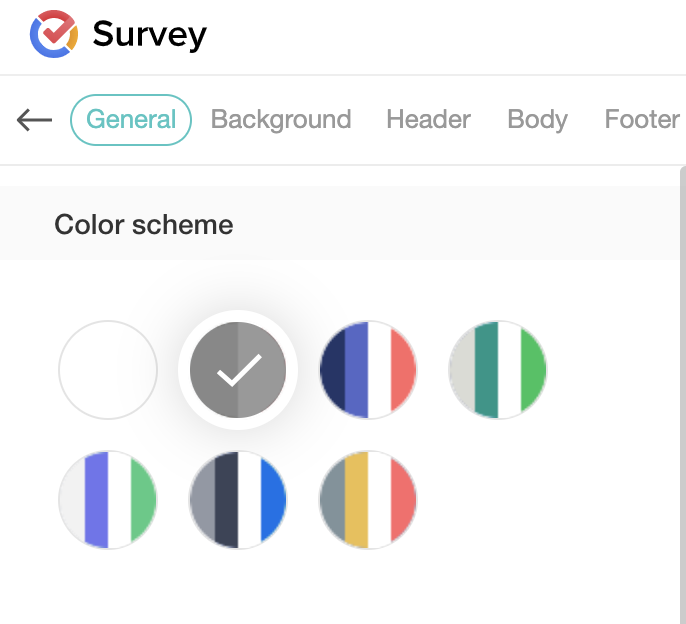The width and height of the screenshot is (686, 624).
Task: Switch to the Background tab
Action: click(281, 120)
